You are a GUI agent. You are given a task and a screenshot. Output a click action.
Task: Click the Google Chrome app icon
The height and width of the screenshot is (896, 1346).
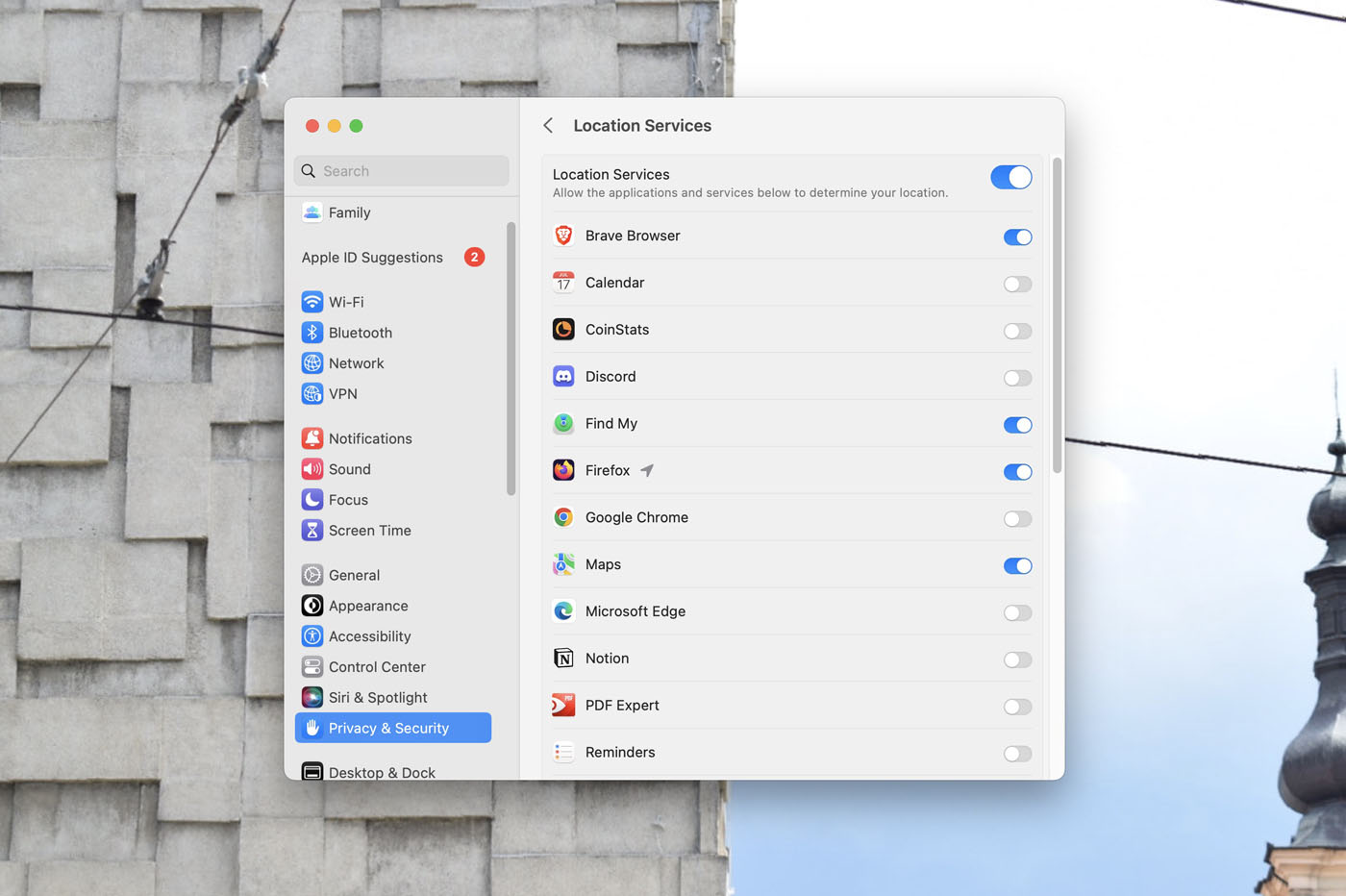[x=563, y=517]
